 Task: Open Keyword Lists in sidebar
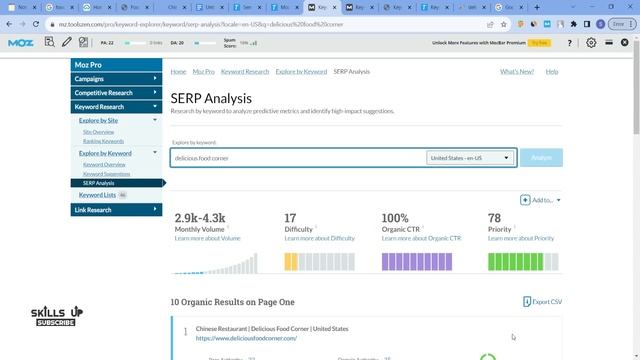[x=97, y=195]
